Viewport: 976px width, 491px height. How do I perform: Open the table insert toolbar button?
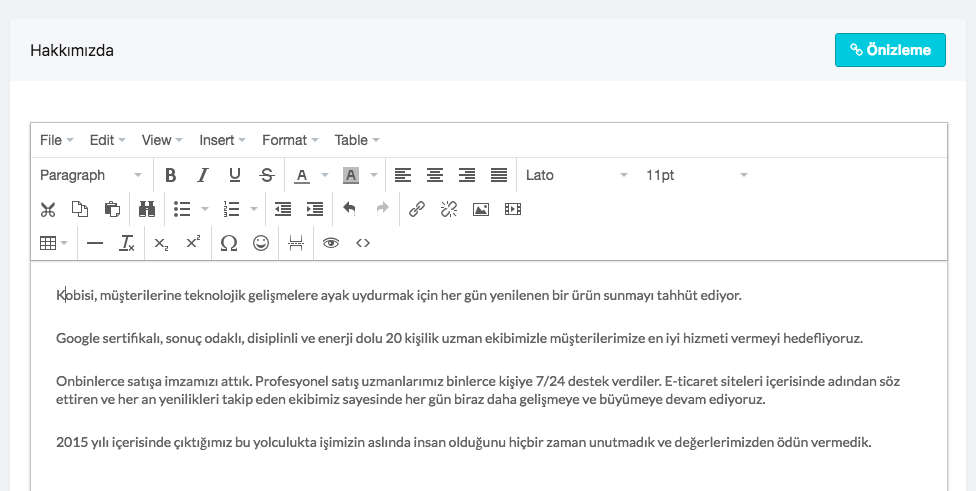54,243
